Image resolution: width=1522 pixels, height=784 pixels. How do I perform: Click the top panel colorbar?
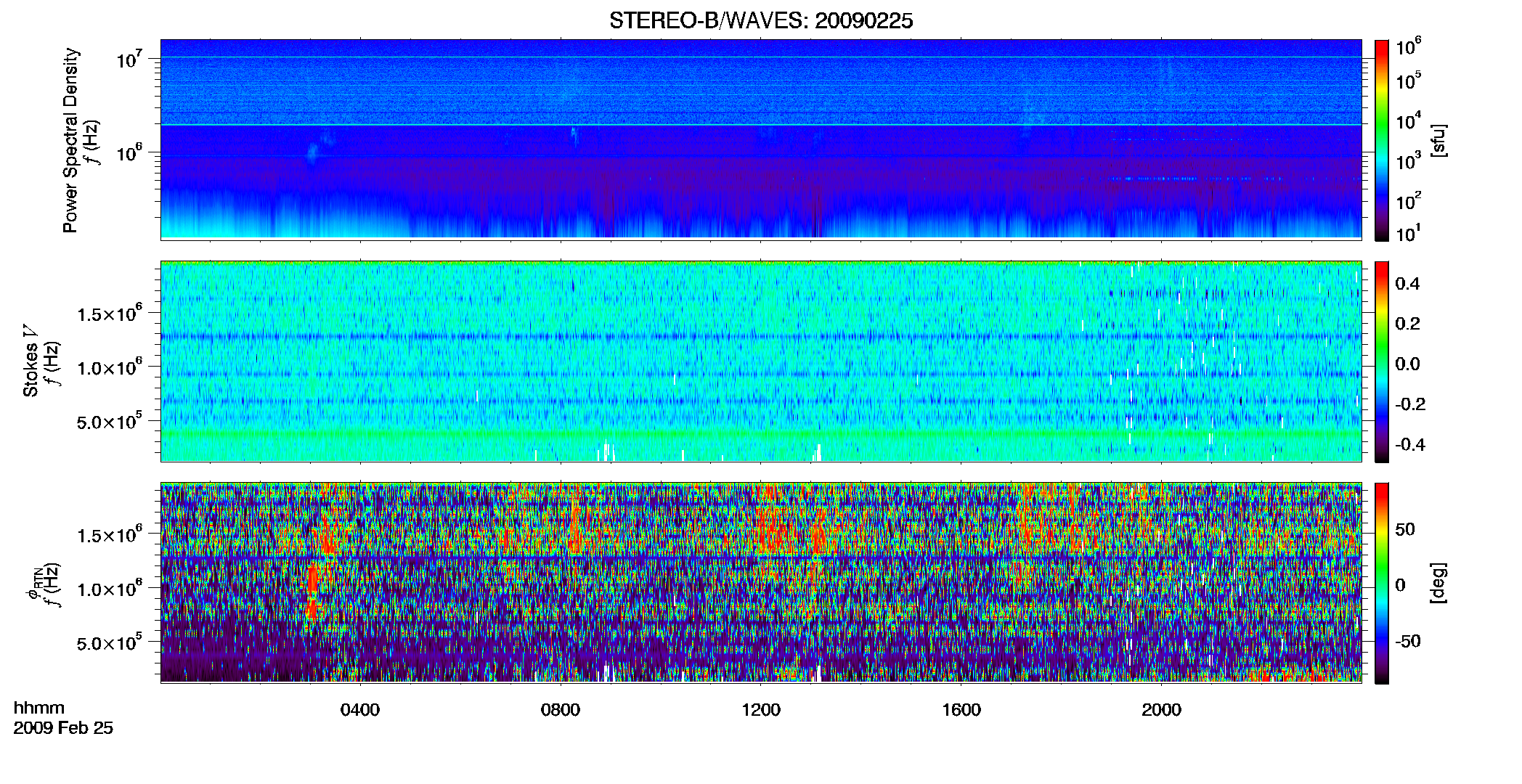[1382, 140]
